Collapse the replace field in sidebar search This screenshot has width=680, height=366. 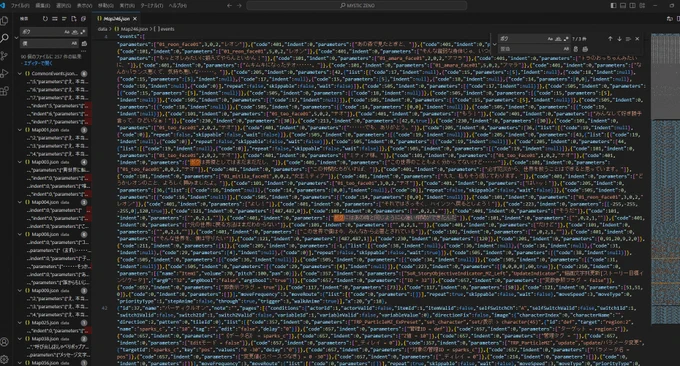(x=16, y=38)
